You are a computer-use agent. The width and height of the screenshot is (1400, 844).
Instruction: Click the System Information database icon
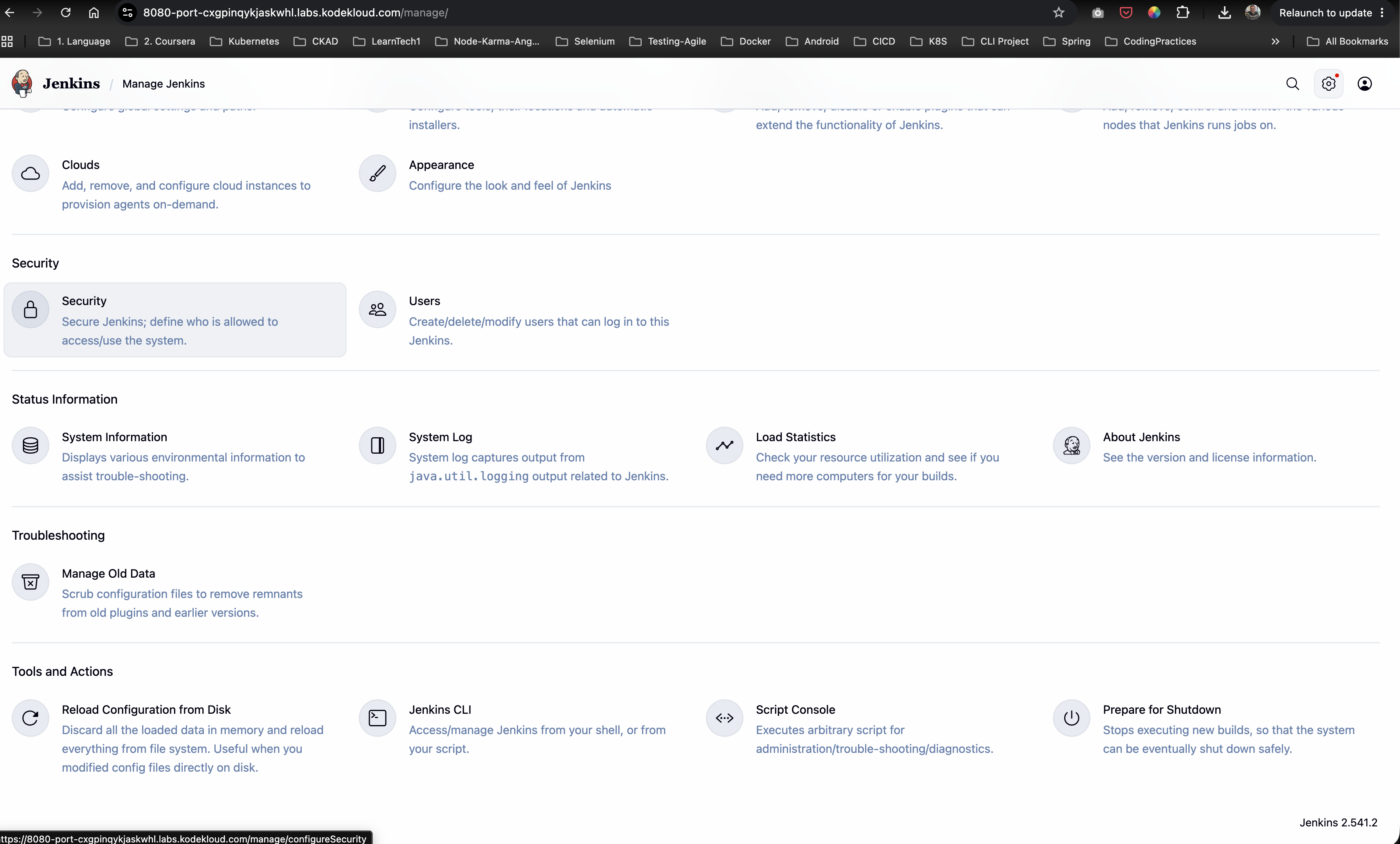31,445
